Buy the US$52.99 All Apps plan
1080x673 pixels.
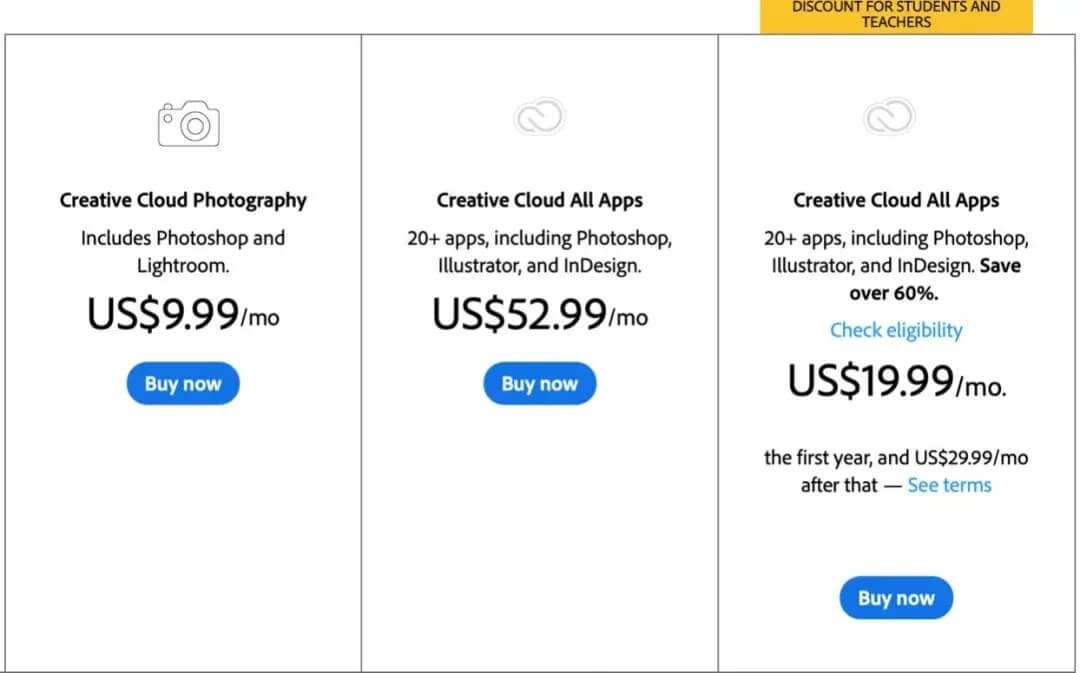point(539,384)
